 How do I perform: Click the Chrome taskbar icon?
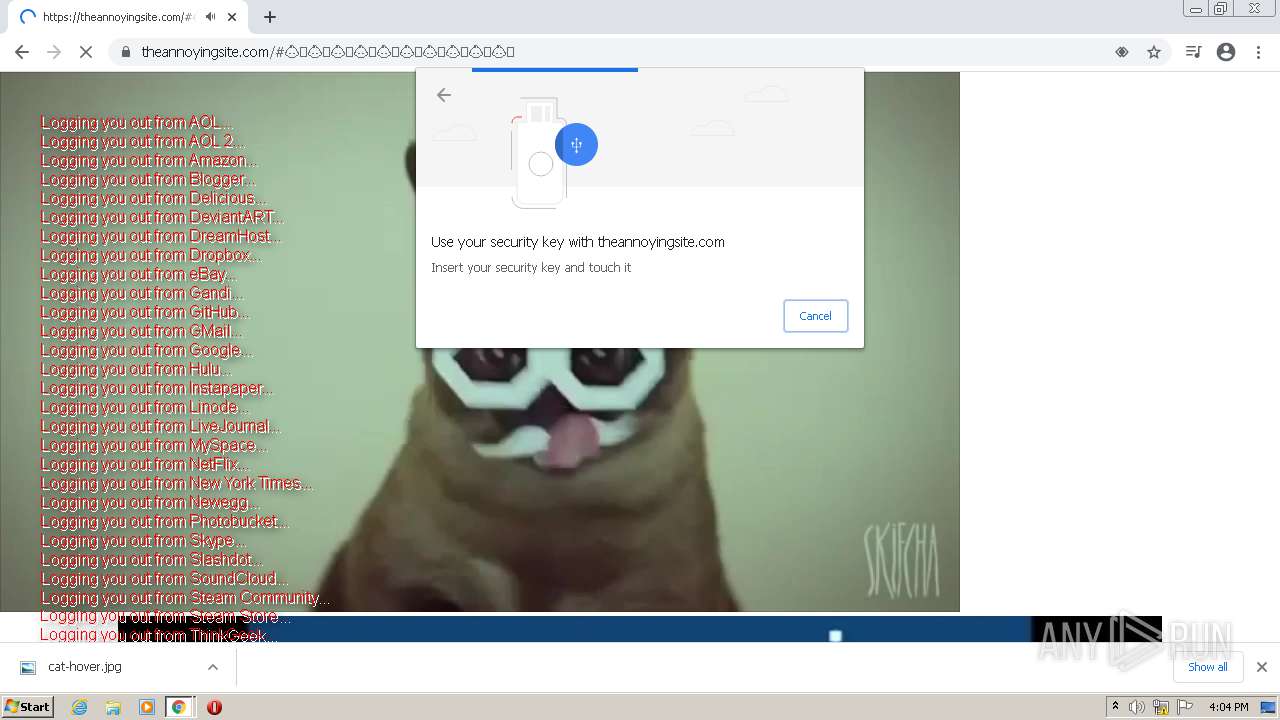(x=179, y=707)
